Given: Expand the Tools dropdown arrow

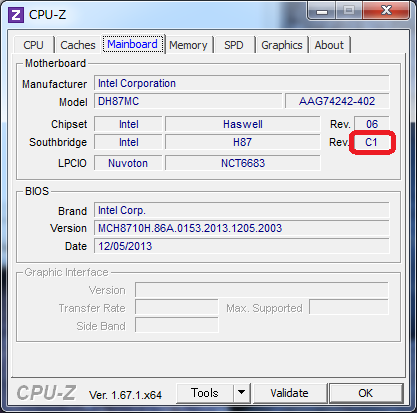Looking at the screenshot, I should pyautogui.click(x=242, y=393).
